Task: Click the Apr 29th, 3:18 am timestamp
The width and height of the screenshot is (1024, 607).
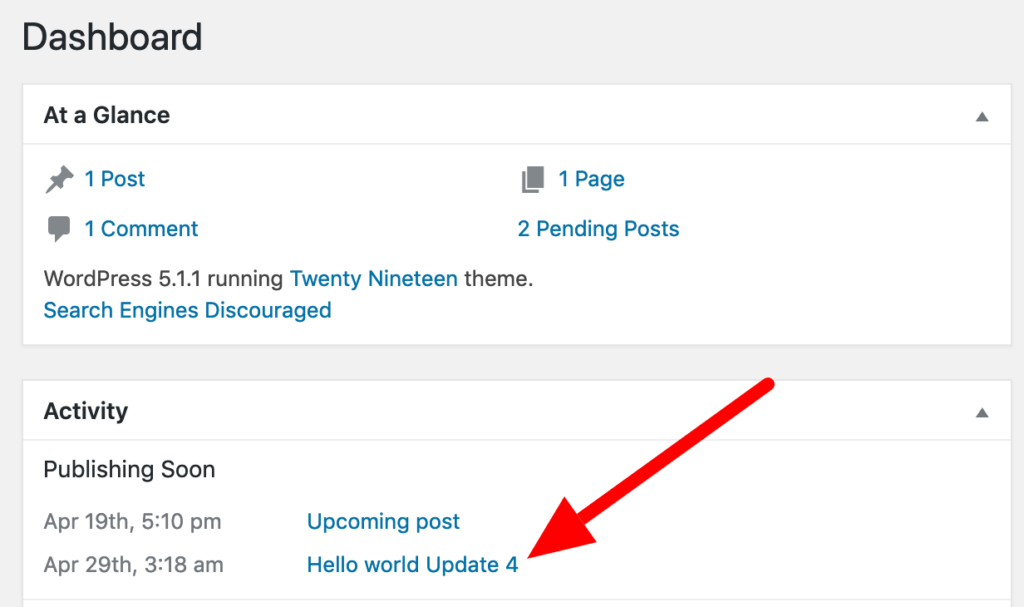Action: point(133,565)
